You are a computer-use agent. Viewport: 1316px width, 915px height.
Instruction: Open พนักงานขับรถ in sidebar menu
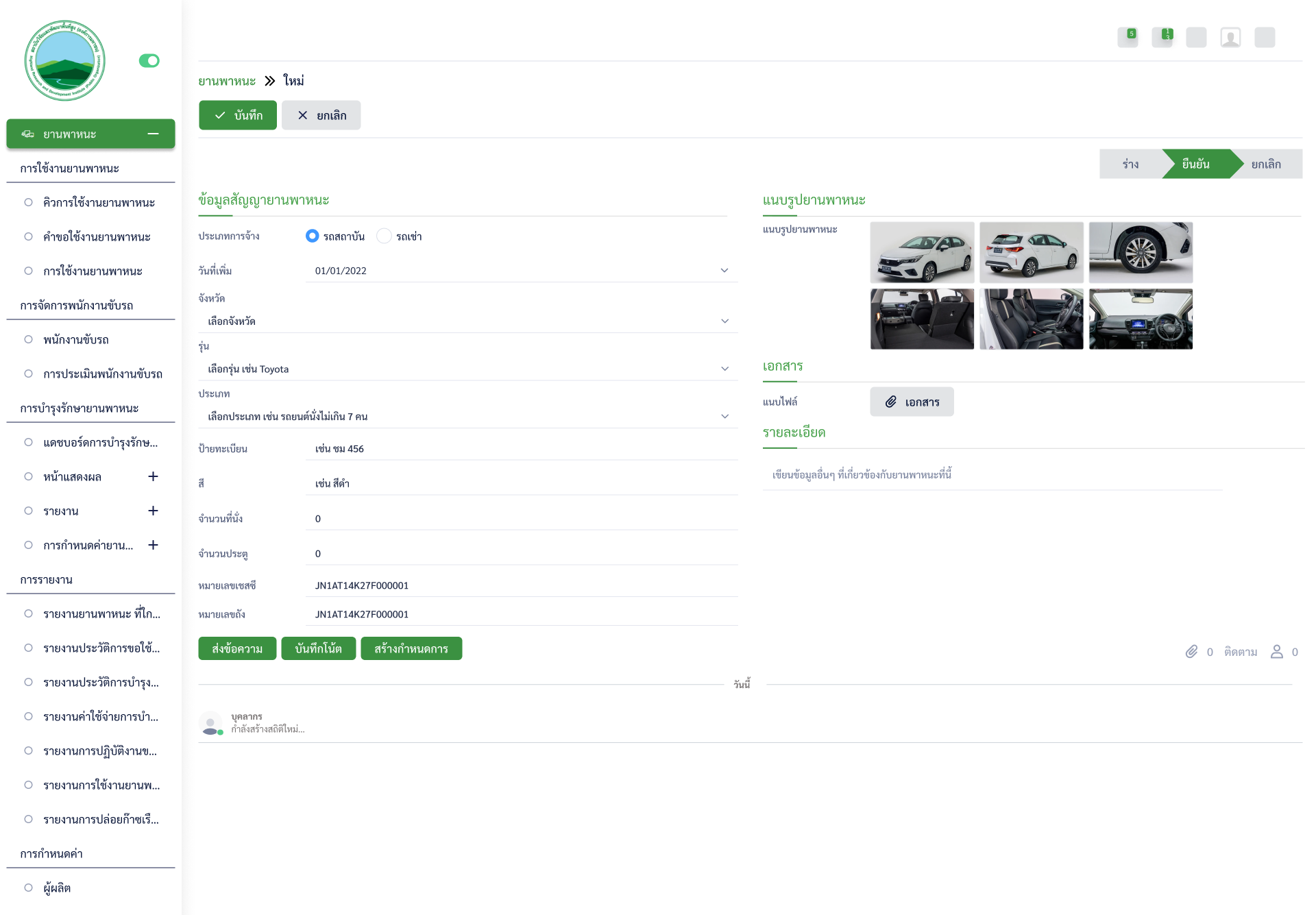click(x=76, y=339)
